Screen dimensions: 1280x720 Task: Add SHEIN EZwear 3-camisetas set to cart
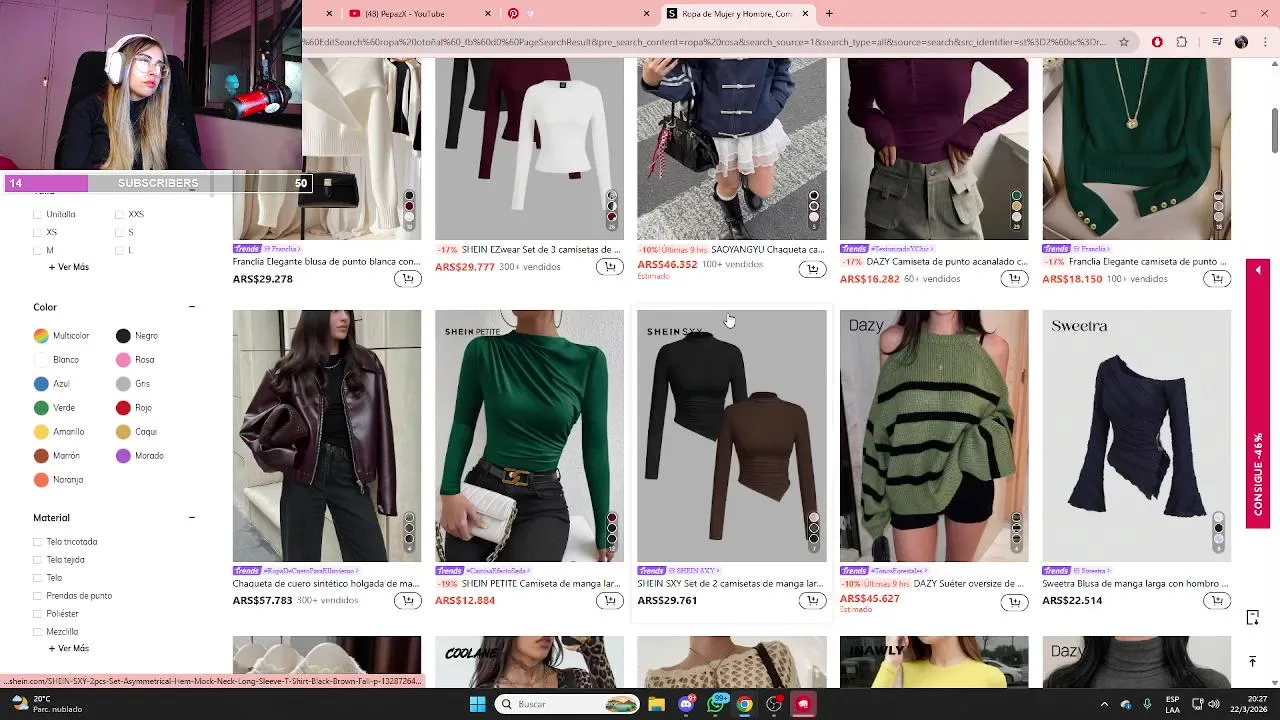609,267
